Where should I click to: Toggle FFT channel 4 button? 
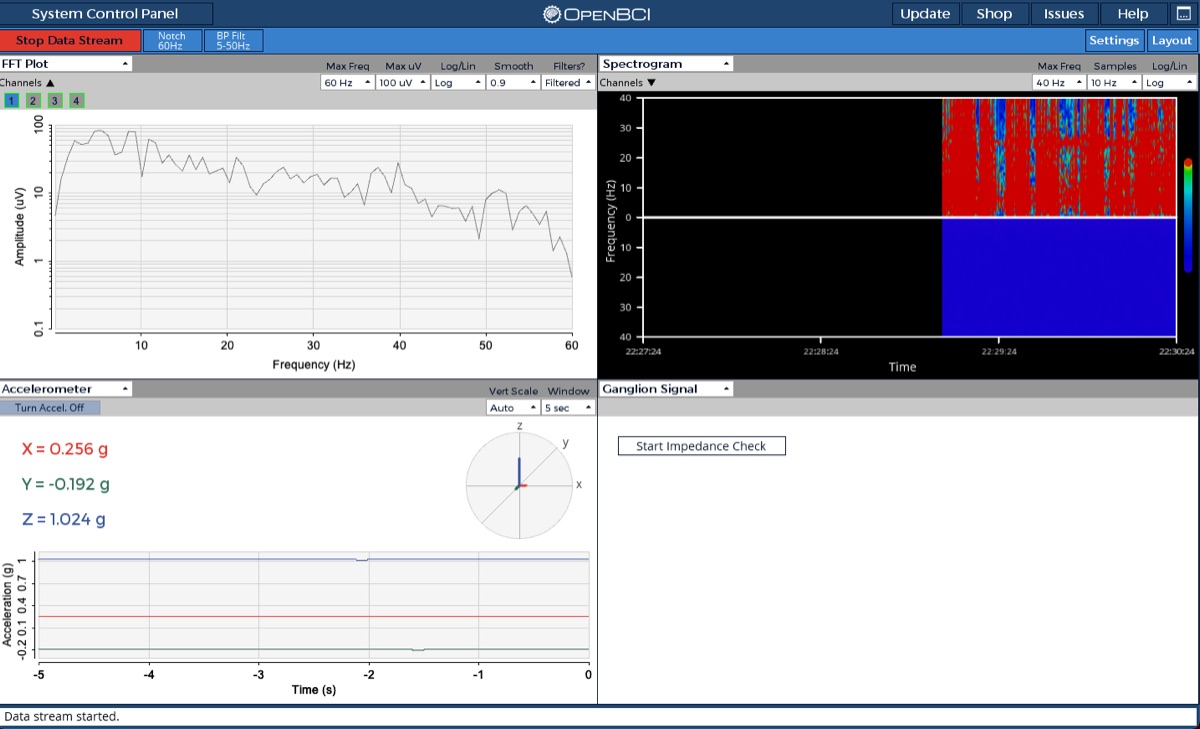tap(77, 100)
